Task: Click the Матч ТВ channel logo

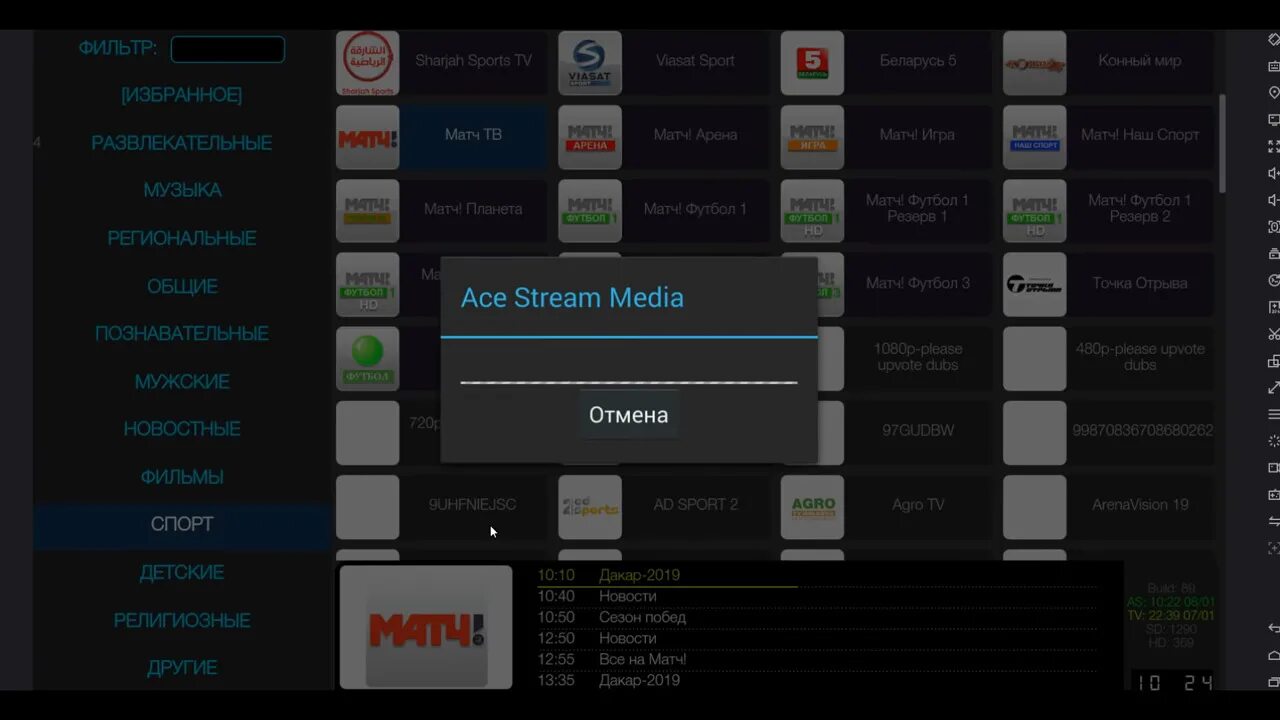Action: coord(367,136)
